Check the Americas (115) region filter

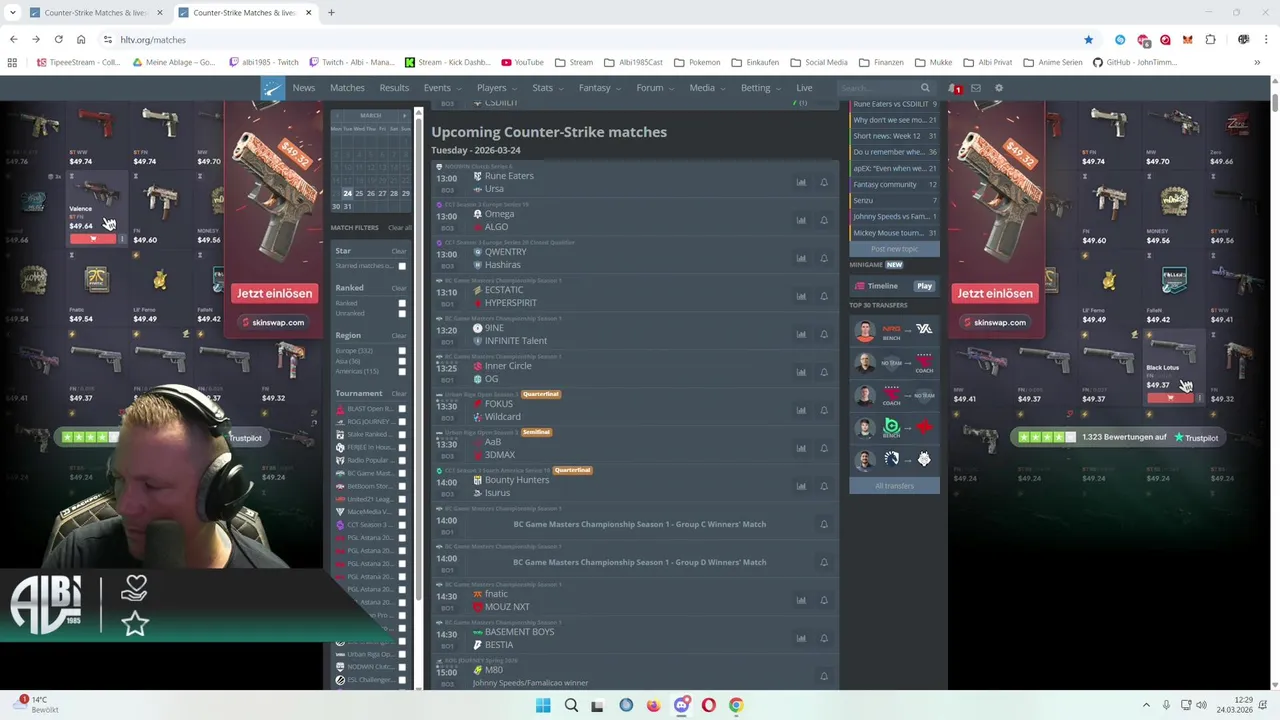(x=402, y=371)
